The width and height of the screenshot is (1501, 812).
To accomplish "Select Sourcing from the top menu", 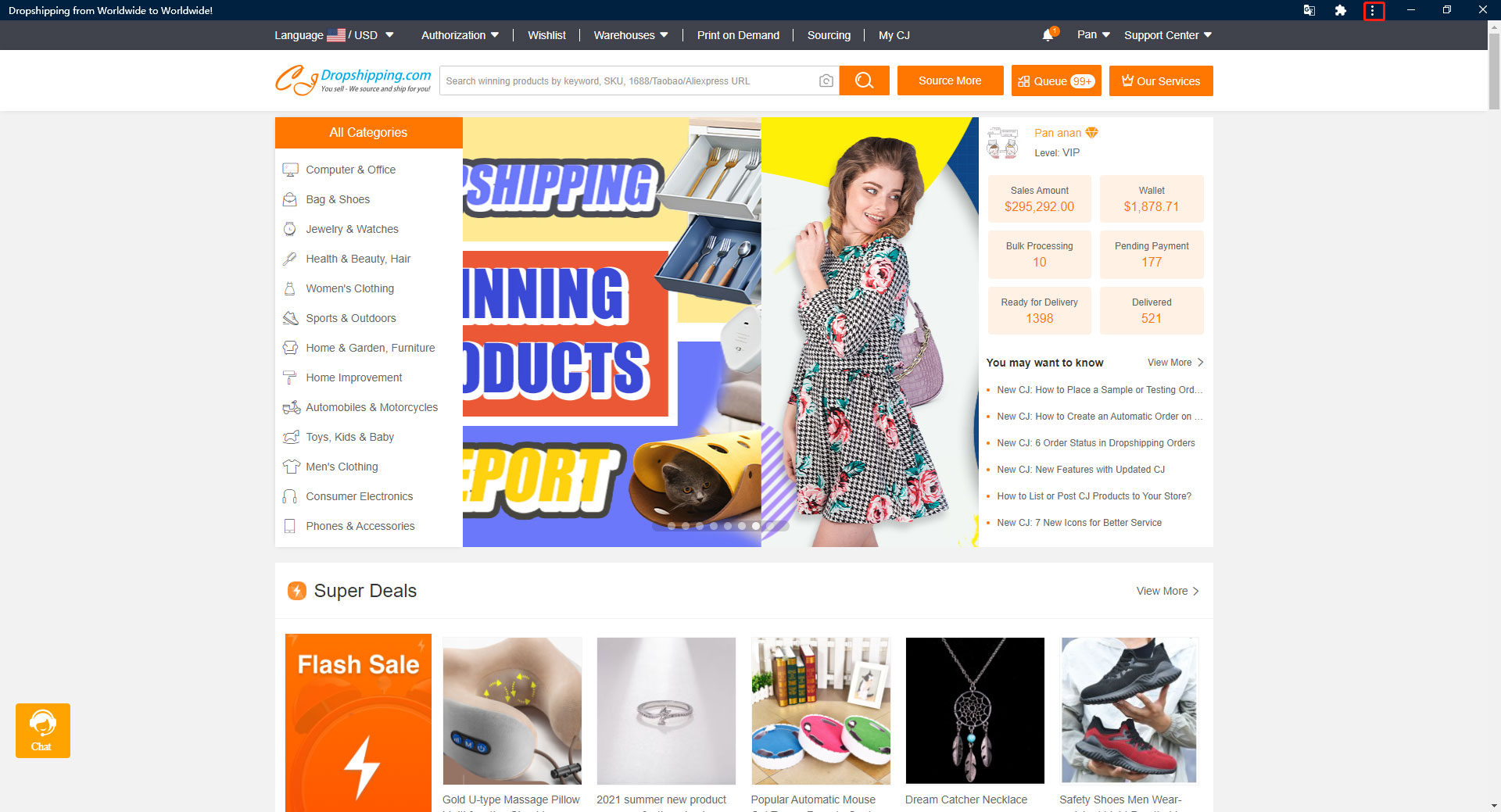I will coord(829,35).
